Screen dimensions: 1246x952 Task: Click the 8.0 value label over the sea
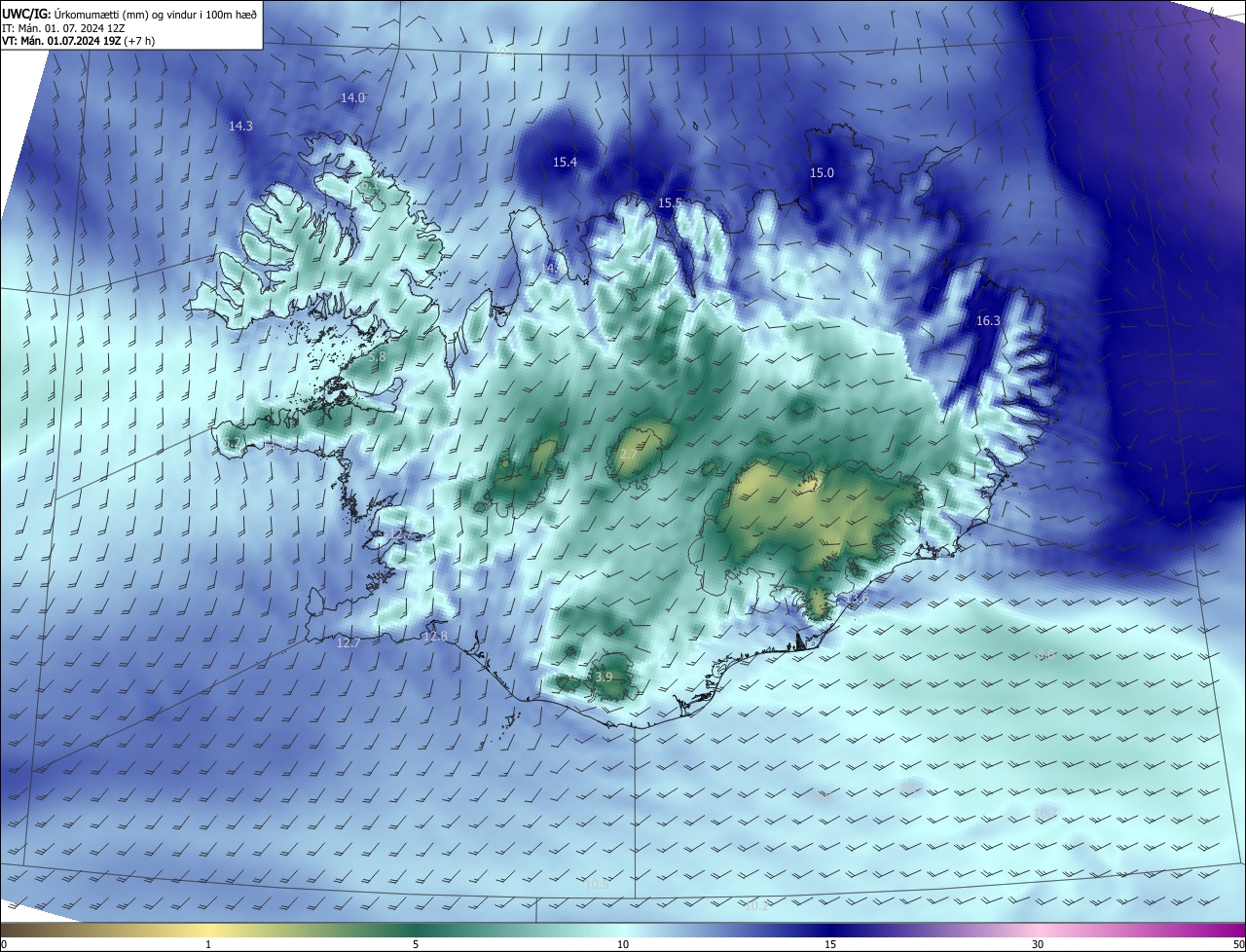(1045, 654)
